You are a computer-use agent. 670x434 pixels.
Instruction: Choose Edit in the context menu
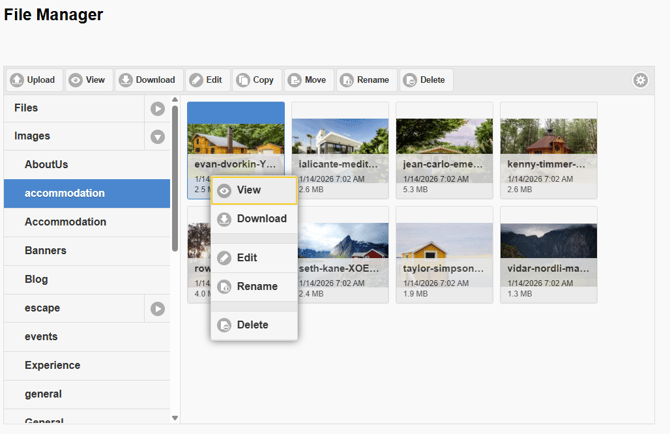[254, 258]
